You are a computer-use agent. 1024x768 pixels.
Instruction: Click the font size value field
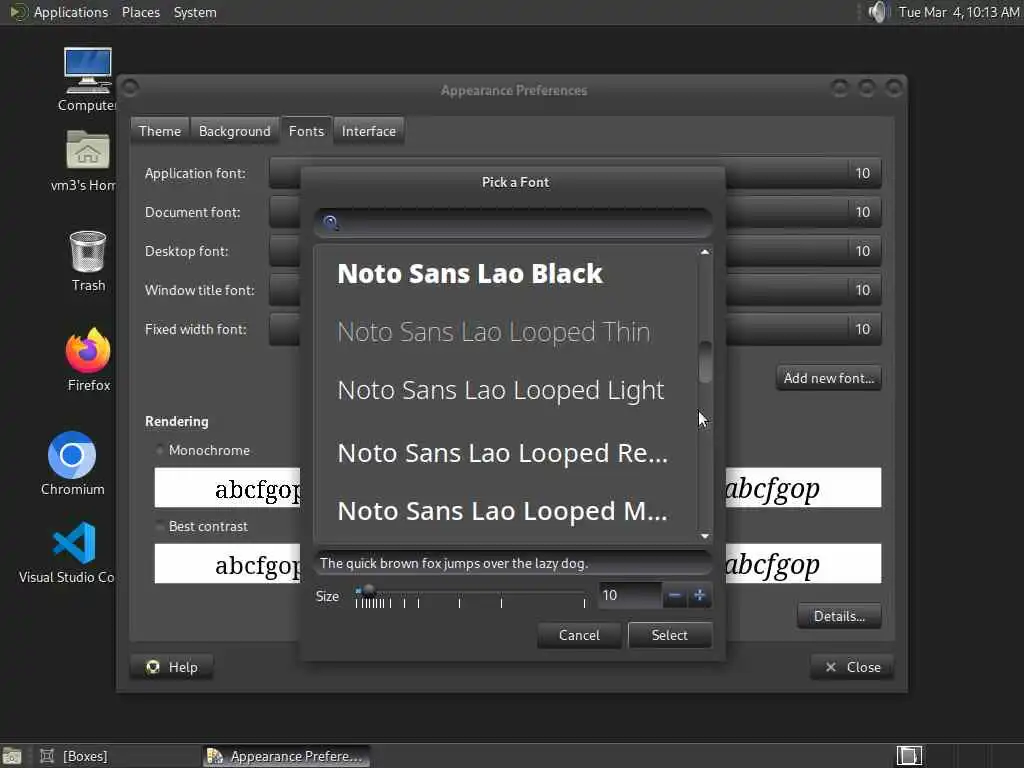point(630,596)
